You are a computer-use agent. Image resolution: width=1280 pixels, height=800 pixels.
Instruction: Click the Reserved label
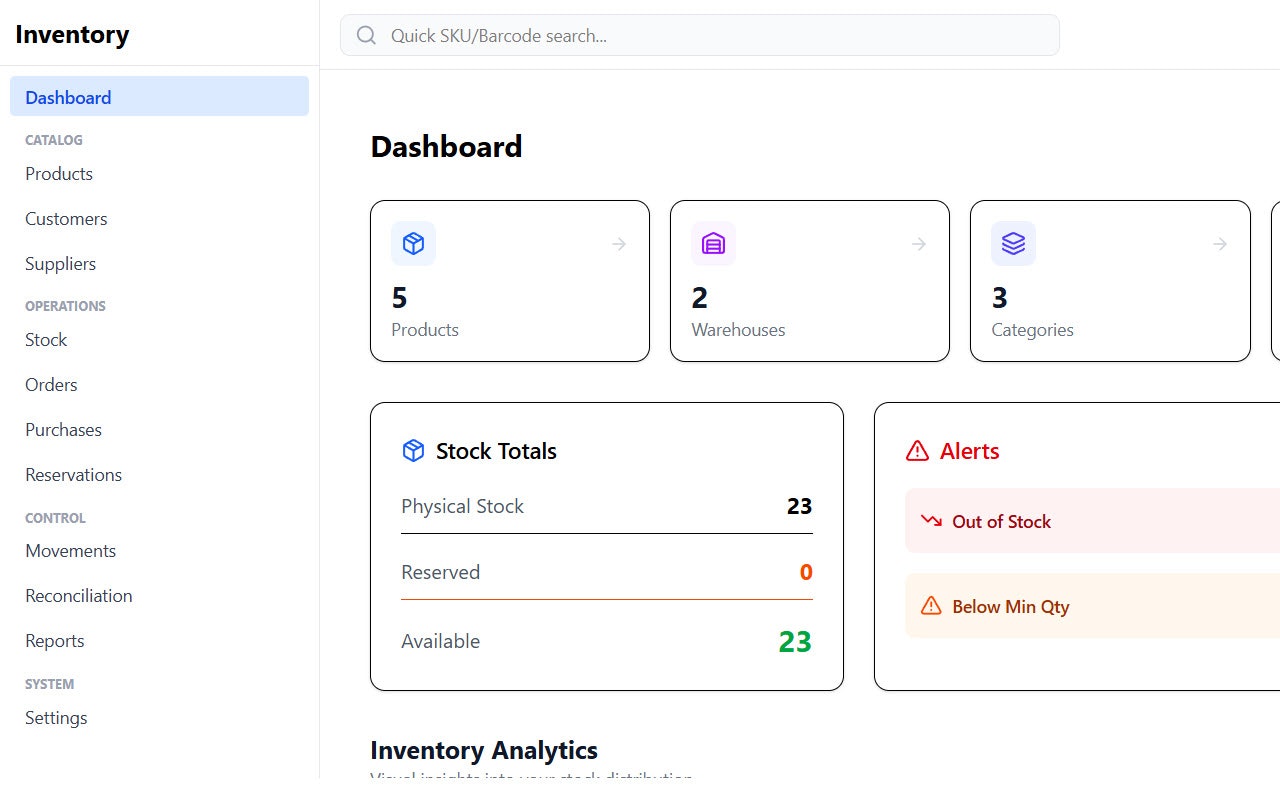pos(440,573)
